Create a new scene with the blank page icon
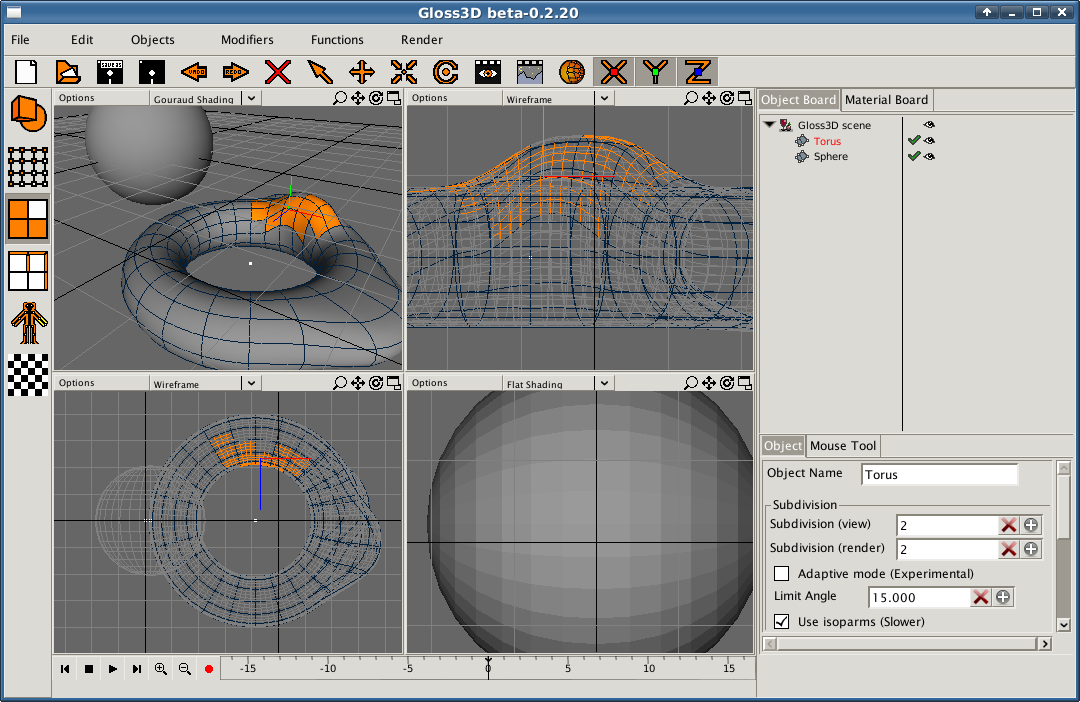The height and width of the screenshot is (702, 1080). pos(26,72)
